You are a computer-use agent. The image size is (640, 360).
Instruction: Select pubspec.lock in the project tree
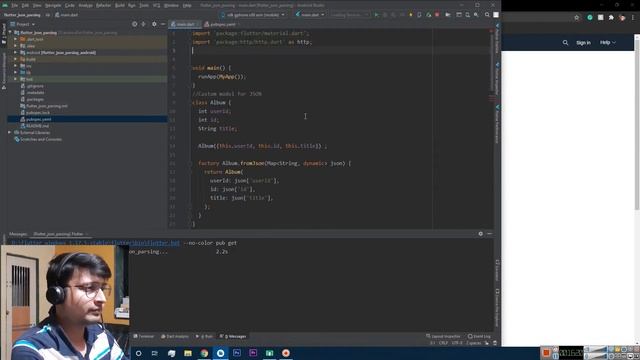coord(38,113)
